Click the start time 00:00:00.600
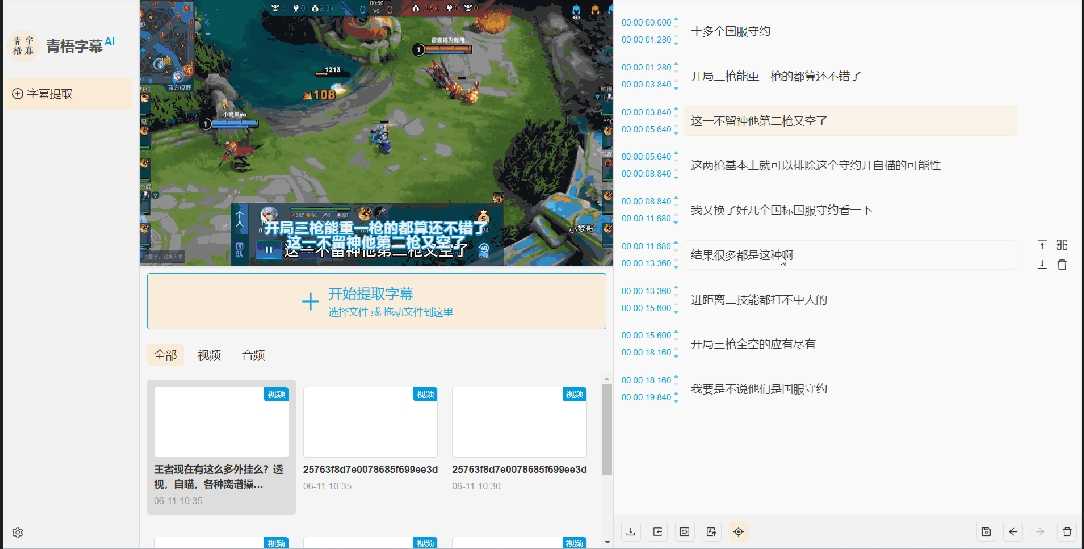This screenshot has width=1084, height=549. pyautogui.click(x=646, y=23)
